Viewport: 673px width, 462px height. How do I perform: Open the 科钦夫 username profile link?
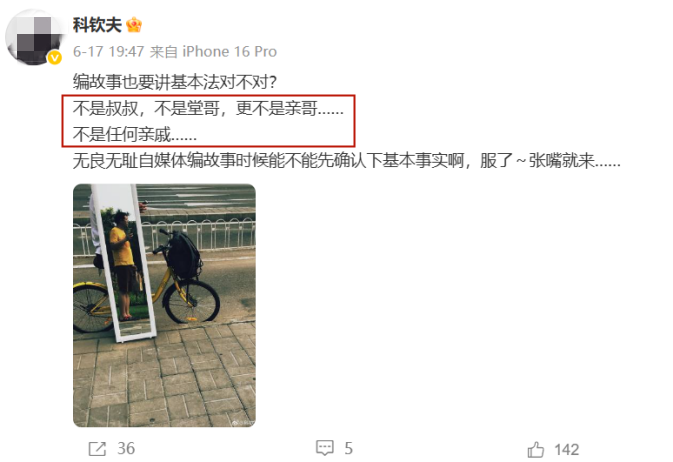click(x=97, y=25)
